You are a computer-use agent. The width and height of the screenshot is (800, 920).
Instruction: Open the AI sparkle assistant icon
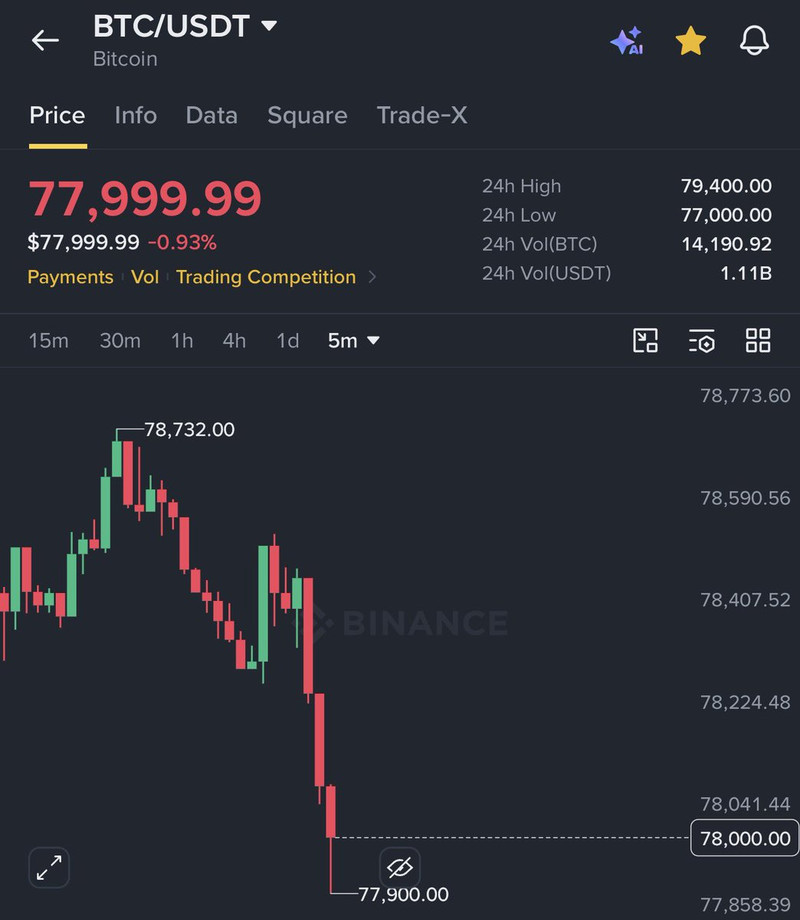coord(627,41)
